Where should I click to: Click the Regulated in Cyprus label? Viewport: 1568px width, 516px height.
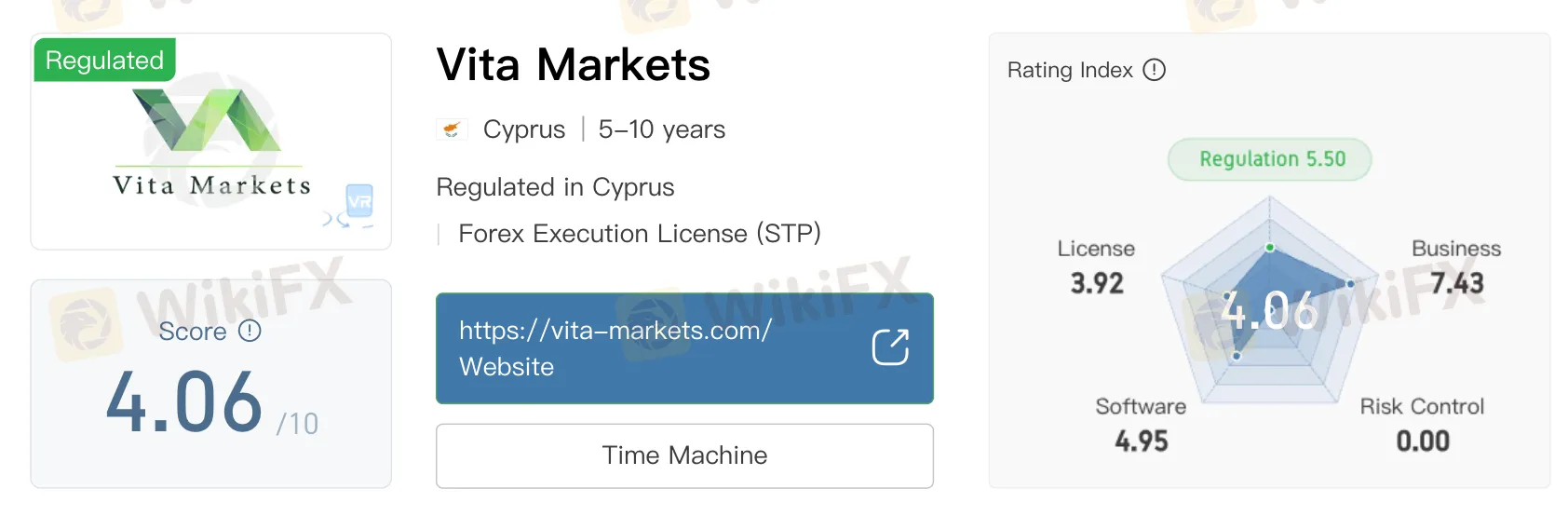(555, 187)
